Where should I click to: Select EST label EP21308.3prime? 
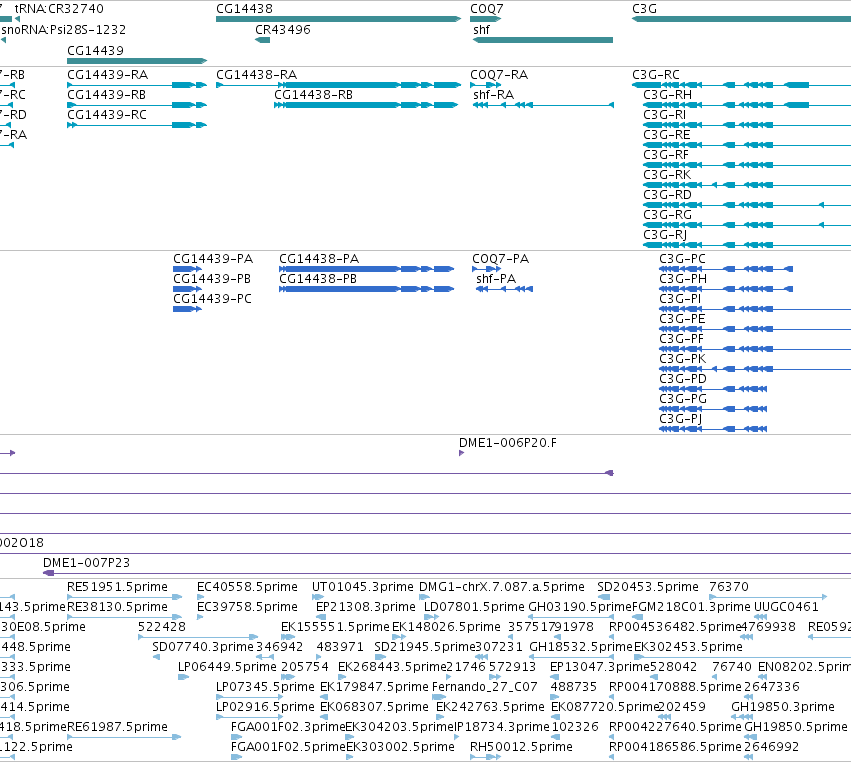[366, 606]
